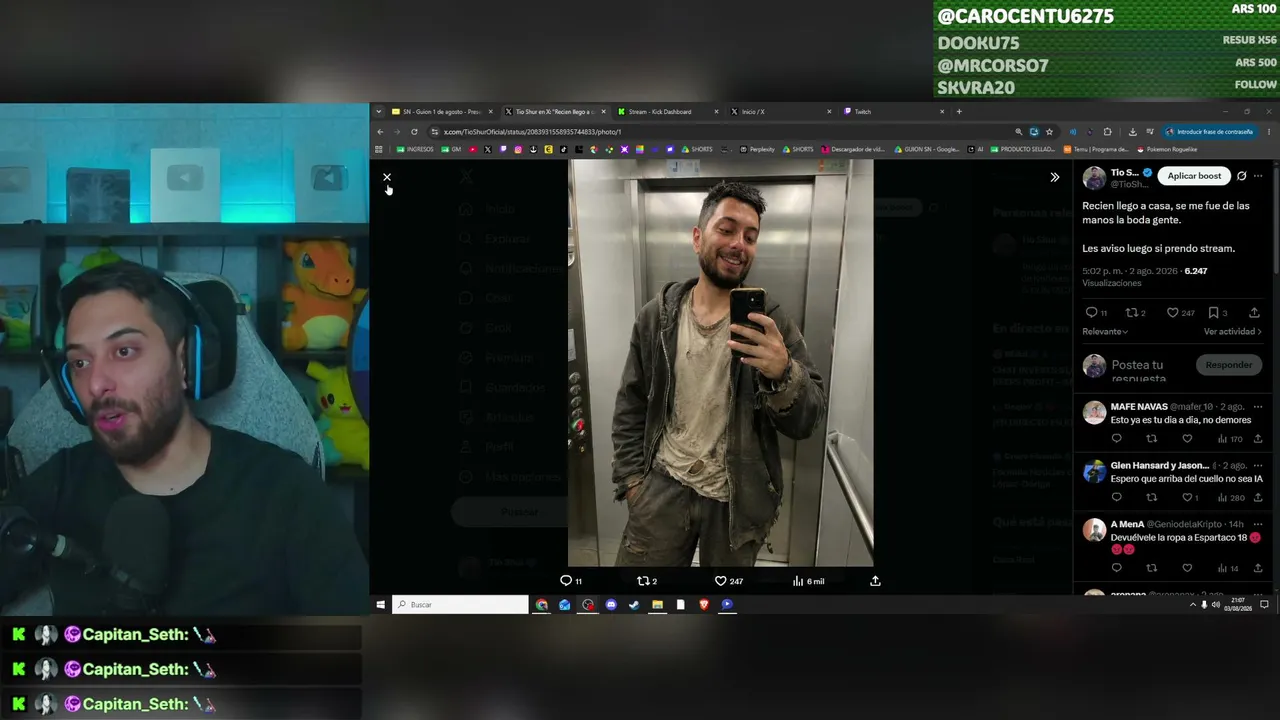Open the Windows notification center
Viewport: 1280px width, 720px height.
(x=1264, y=604)
